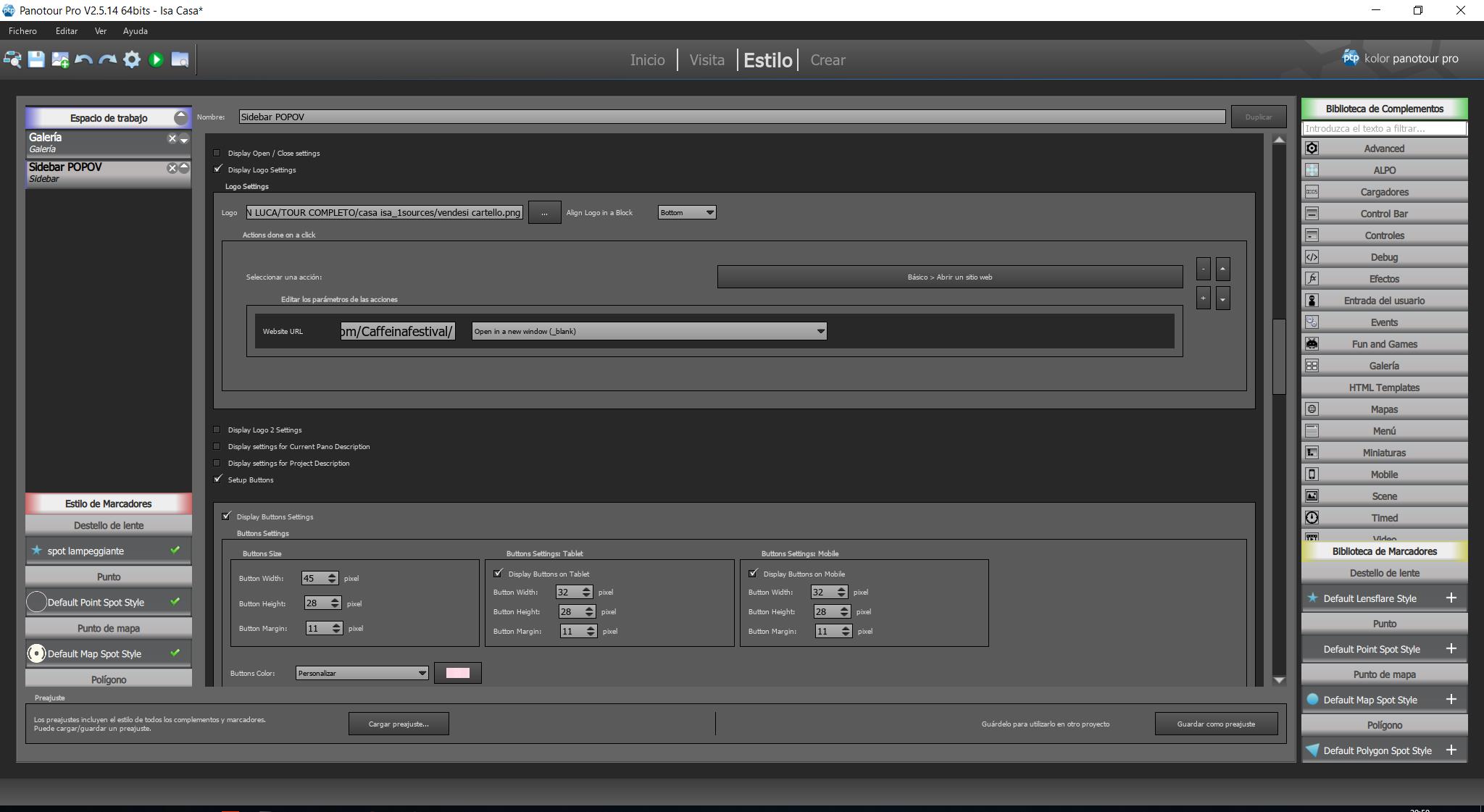
Task: Click the green play build icon
Action: point(156,59)
